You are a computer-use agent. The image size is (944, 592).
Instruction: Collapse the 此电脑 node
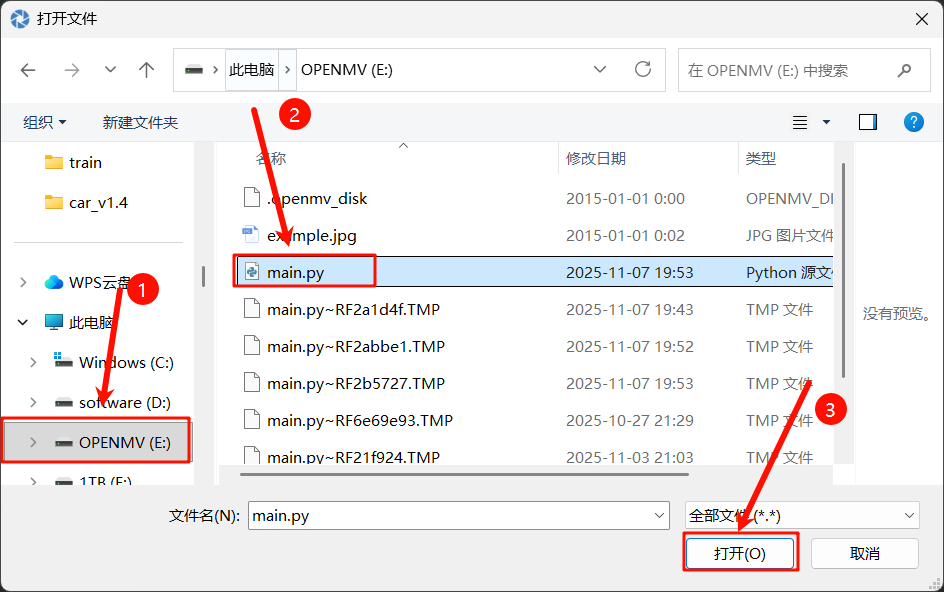[23, 322]
